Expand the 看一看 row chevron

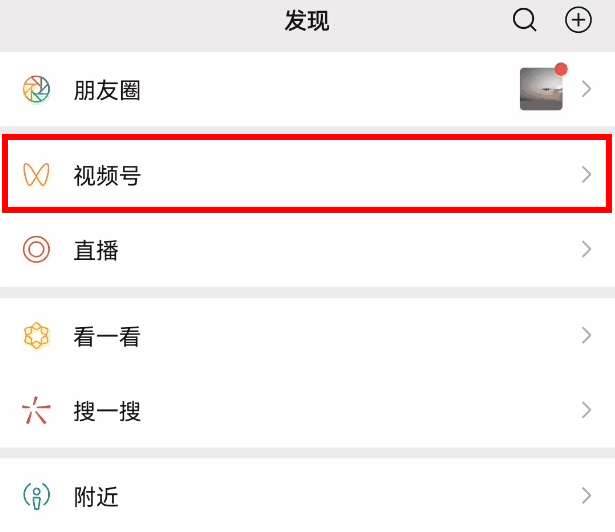click(587, 337)
